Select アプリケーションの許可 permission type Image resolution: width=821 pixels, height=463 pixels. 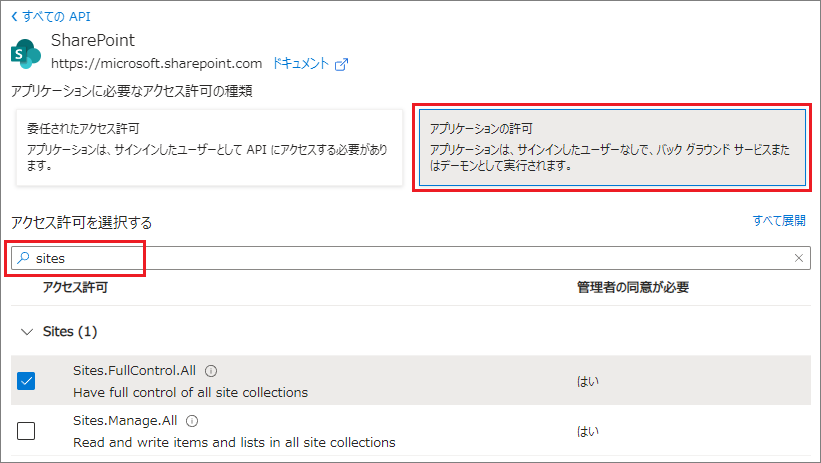[610, 147]
